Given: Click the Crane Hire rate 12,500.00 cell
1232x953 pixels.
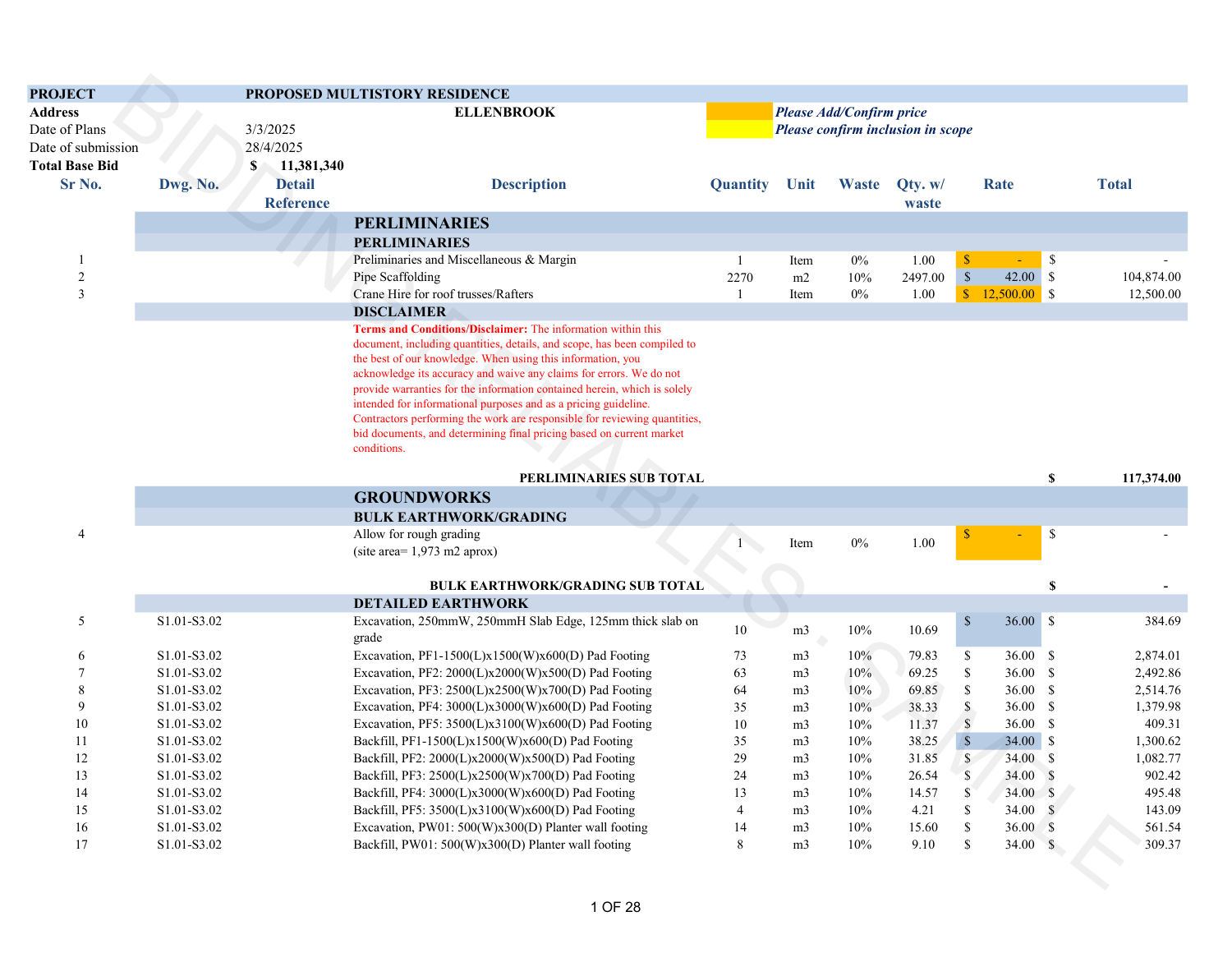Looking at the screenshot, I should [x=998, y=294].
